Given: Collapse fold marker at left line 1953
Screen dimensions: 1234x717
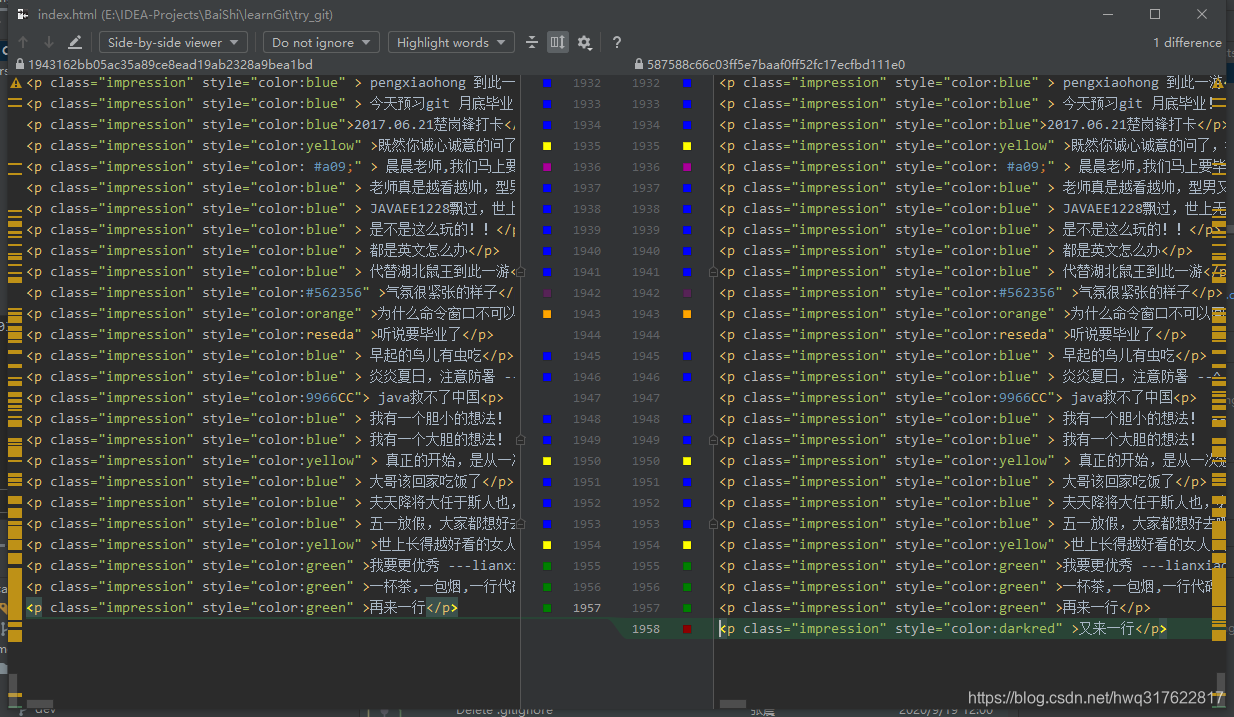Looking at the screenshot, I should (520, 524).
